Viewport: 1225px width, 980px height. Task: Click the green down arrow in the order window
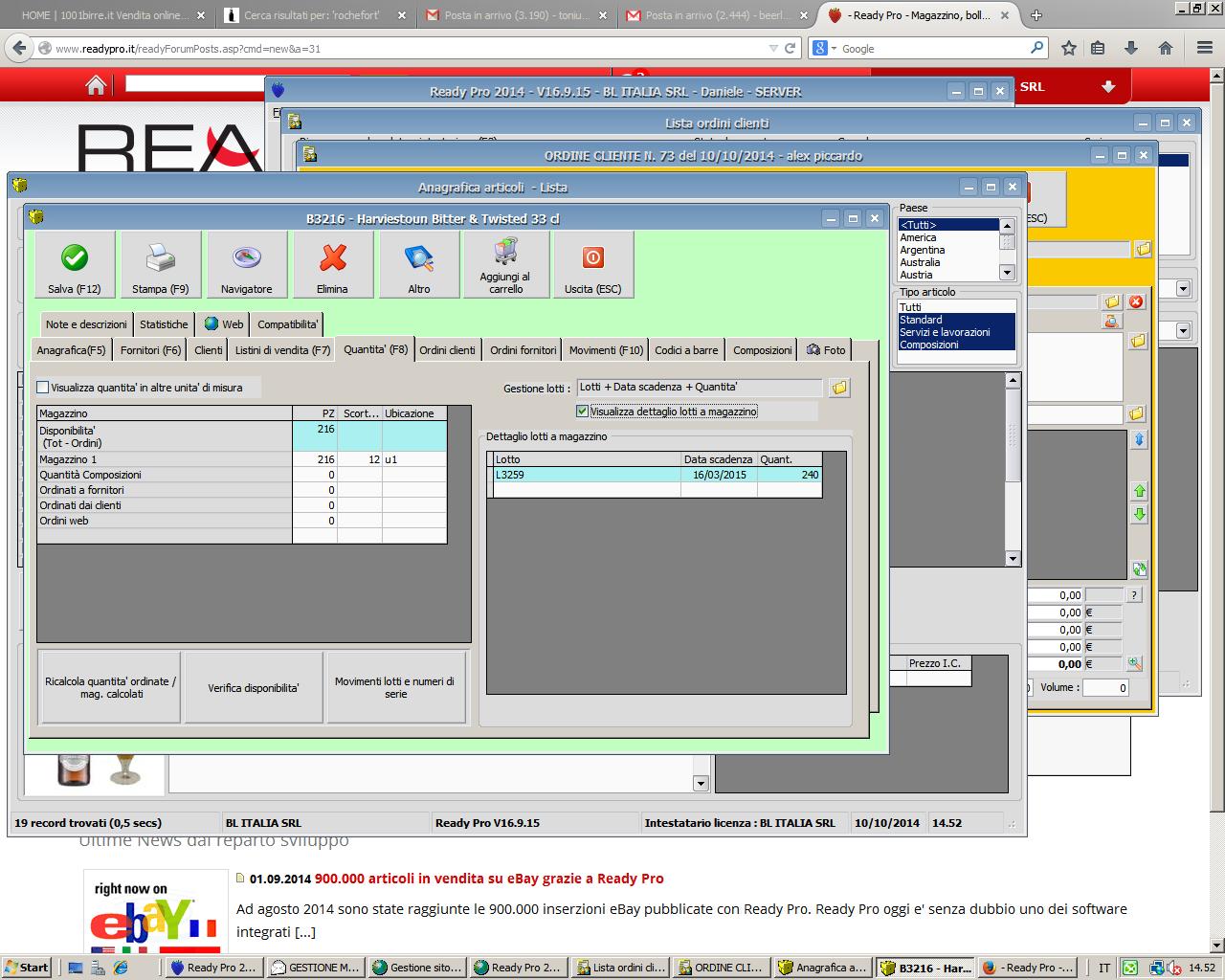[1139, 514]
